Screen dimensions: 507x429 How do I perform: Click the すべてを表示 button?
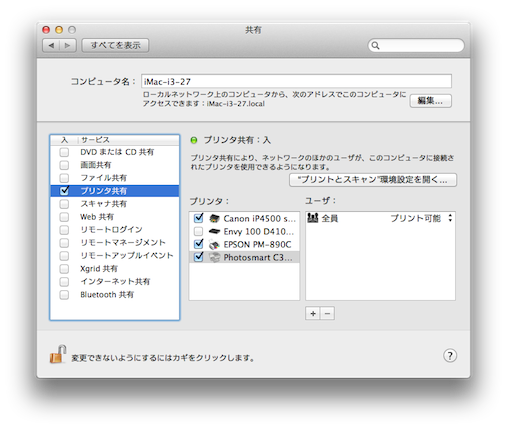click(x=115, y=45)
